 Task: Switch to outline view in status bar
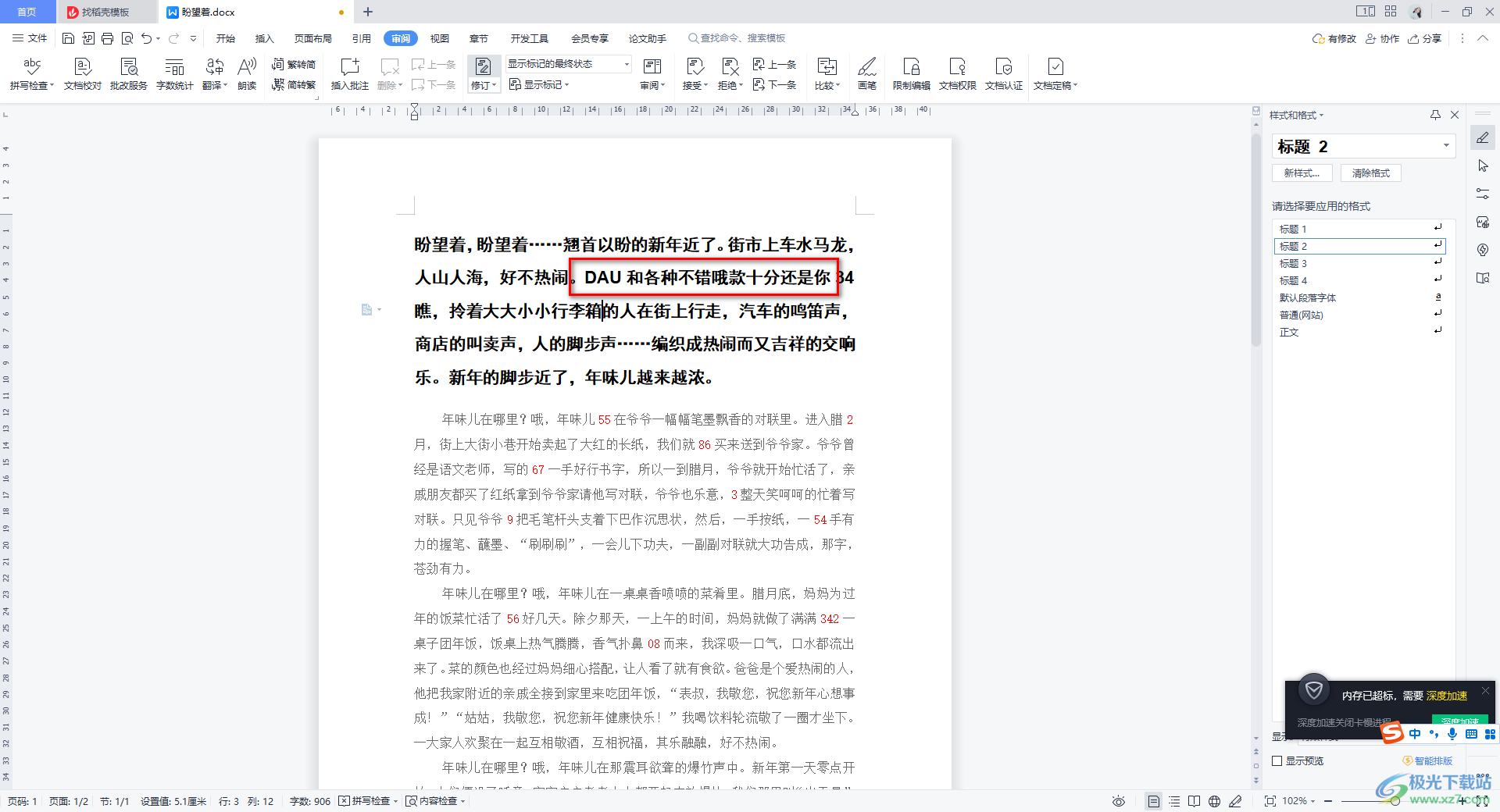coord(1174,801)
